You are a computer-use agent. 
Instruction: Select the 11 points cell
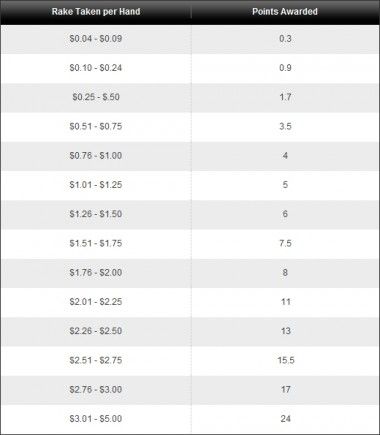(x=286, y=302)
